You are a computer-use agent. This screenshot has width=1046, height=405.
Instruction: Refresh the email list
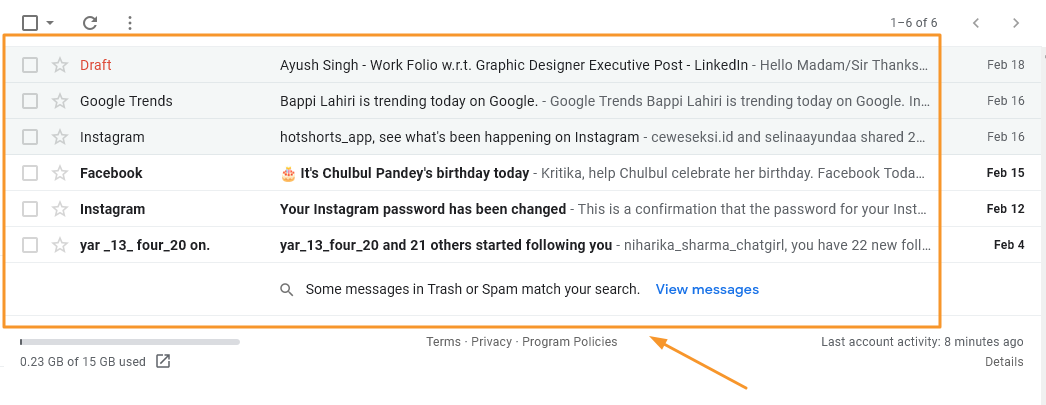(90, 23)
